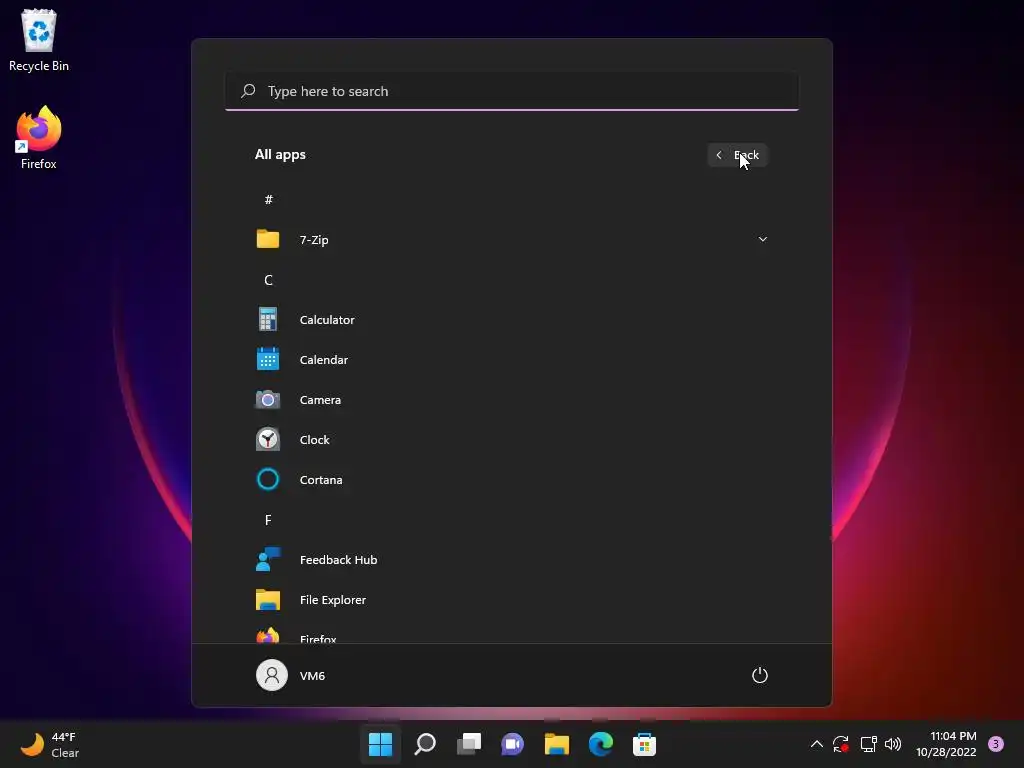This screenshot has height=768, width=1024.
Task: Open taskbar Search magnifier
Action: click(x=425, y=744)
